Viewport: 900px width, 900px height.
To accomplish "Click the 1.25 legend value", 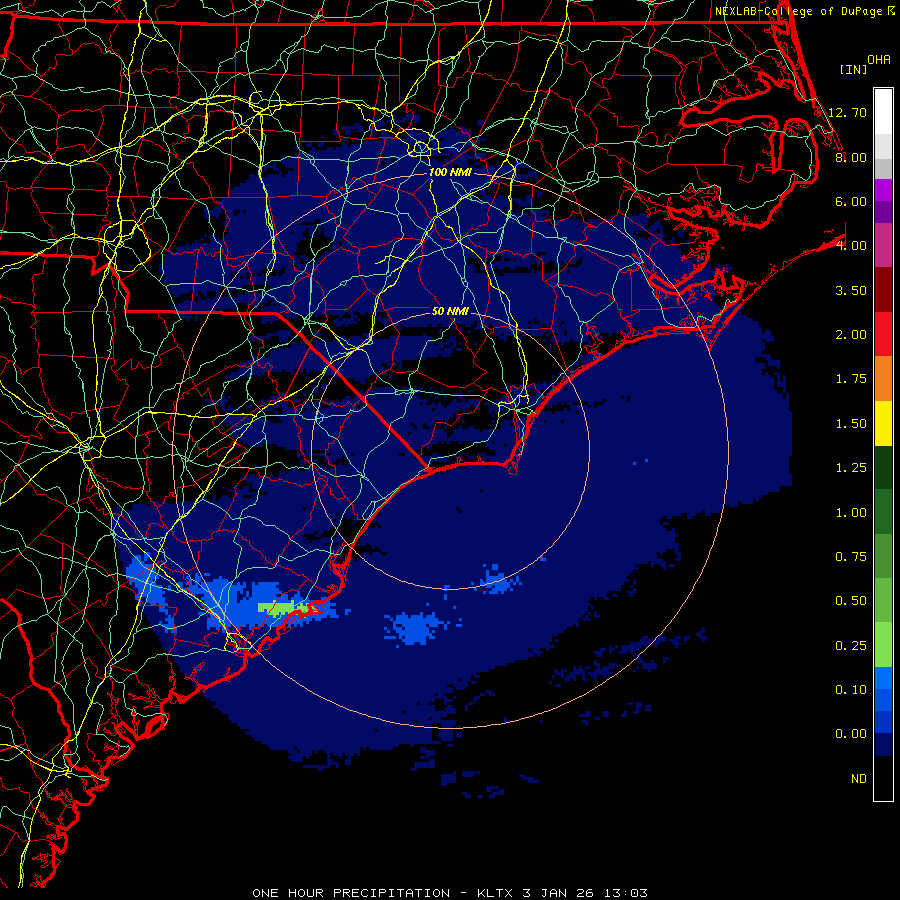I will coord(851,468).
